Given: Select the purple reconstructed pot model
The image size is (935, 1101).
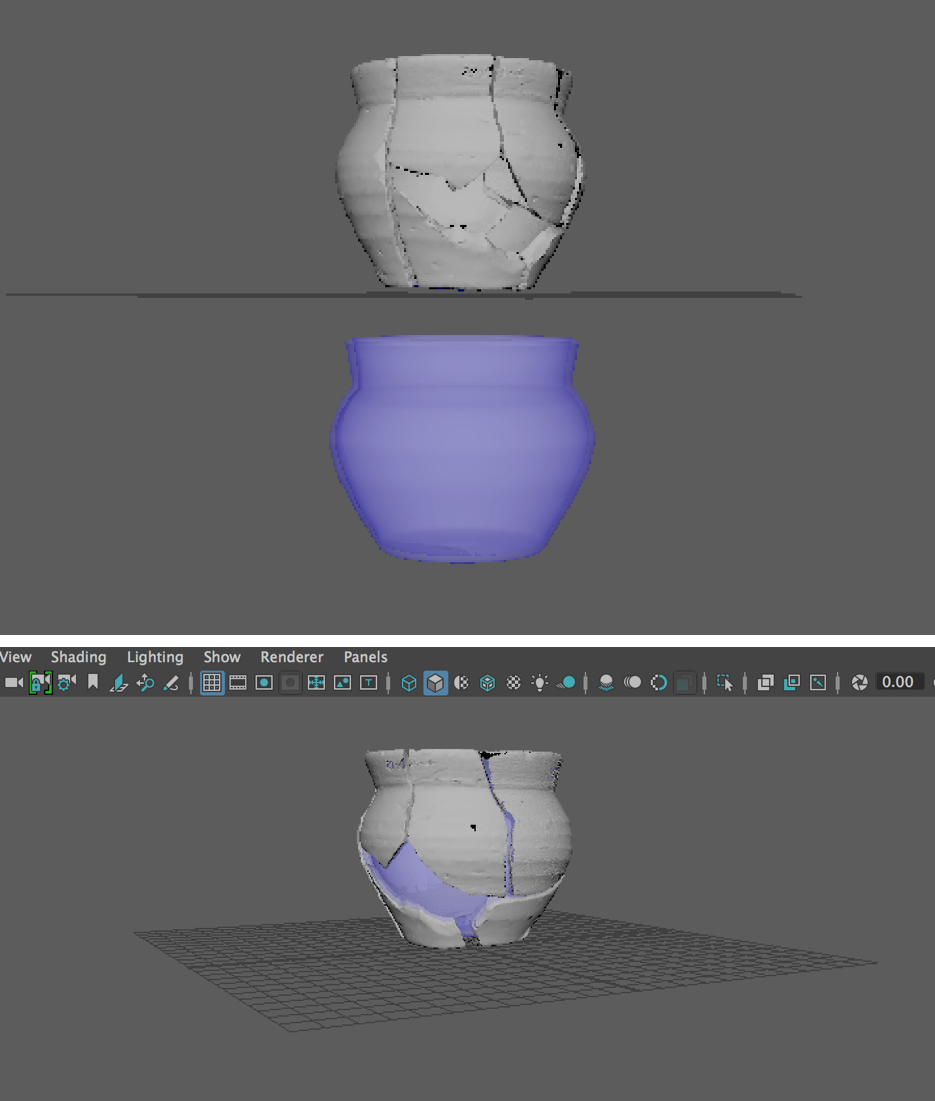Looking at the screenshot, I should point(462,449).
